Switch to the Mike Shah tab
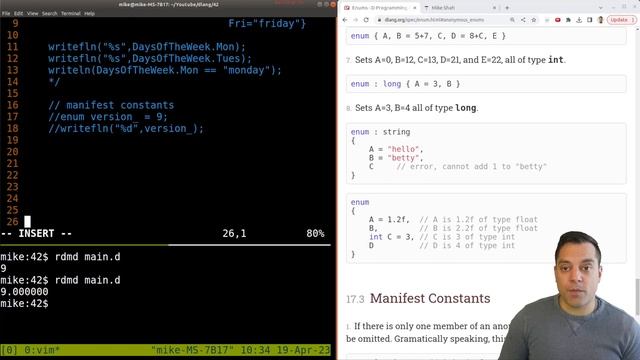 (459, 8)
